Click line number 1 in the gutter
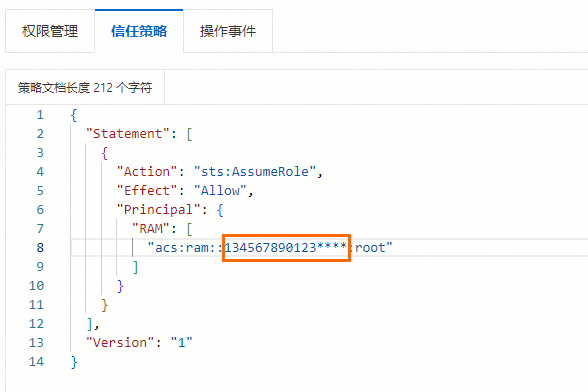 pyautogui.click(x=40, y=114)
